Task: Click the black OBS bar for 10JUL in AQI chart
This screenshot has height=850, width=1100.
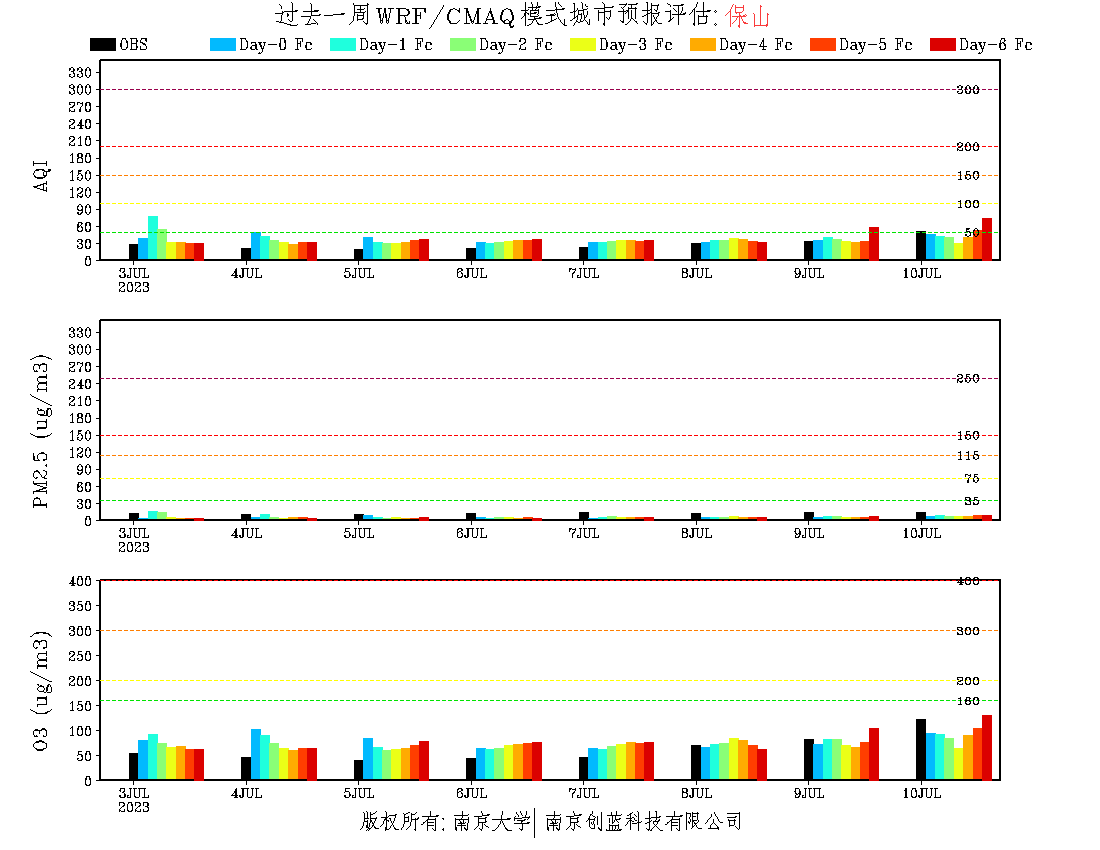Action: tap(921, 245)
